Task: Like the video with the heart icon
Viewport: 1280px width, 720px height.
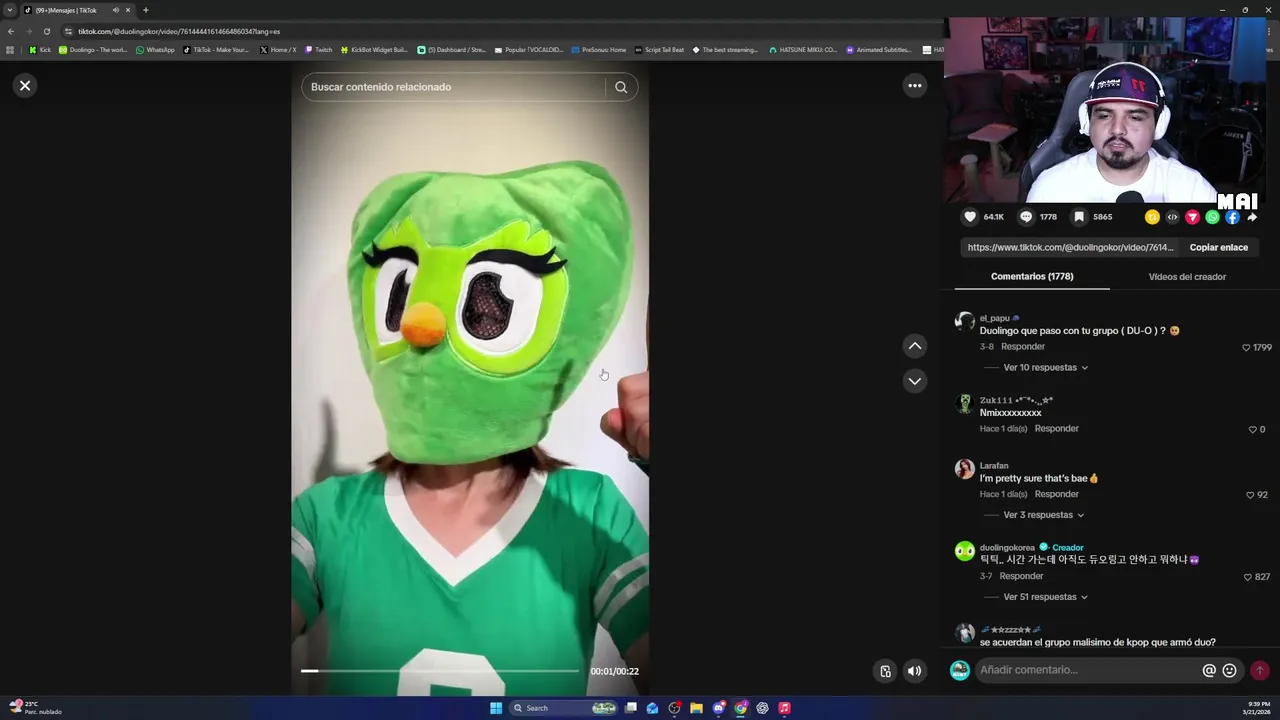Action: (970, 217)
